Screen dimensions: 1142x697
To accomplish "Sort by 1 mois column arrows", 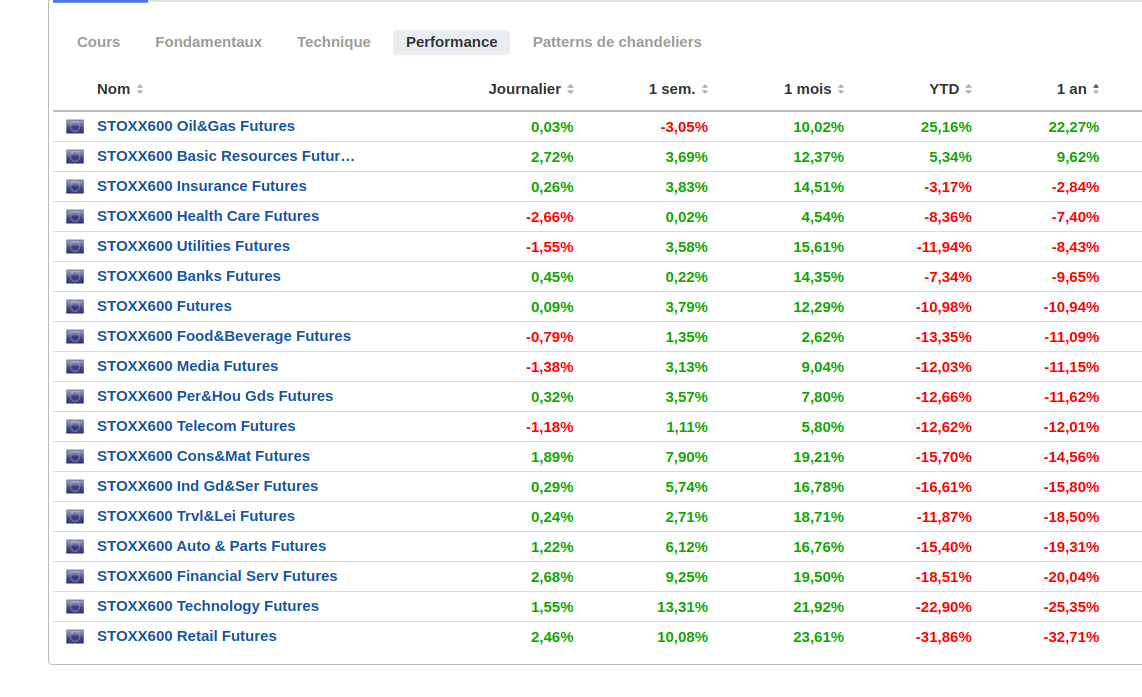I will pyautogui.click(x=840, y=89).
